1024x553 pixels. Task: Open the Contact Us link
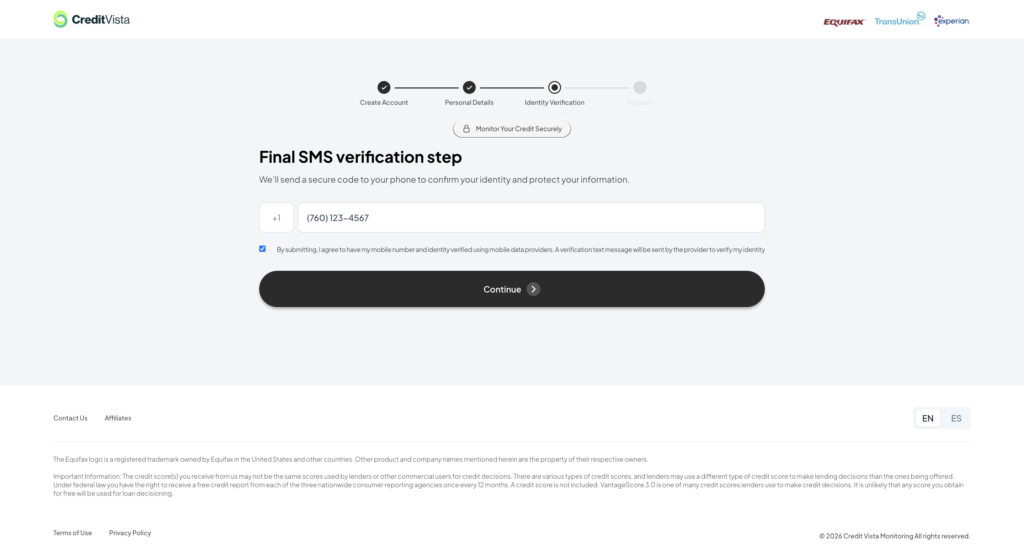(x=70, y=418)
